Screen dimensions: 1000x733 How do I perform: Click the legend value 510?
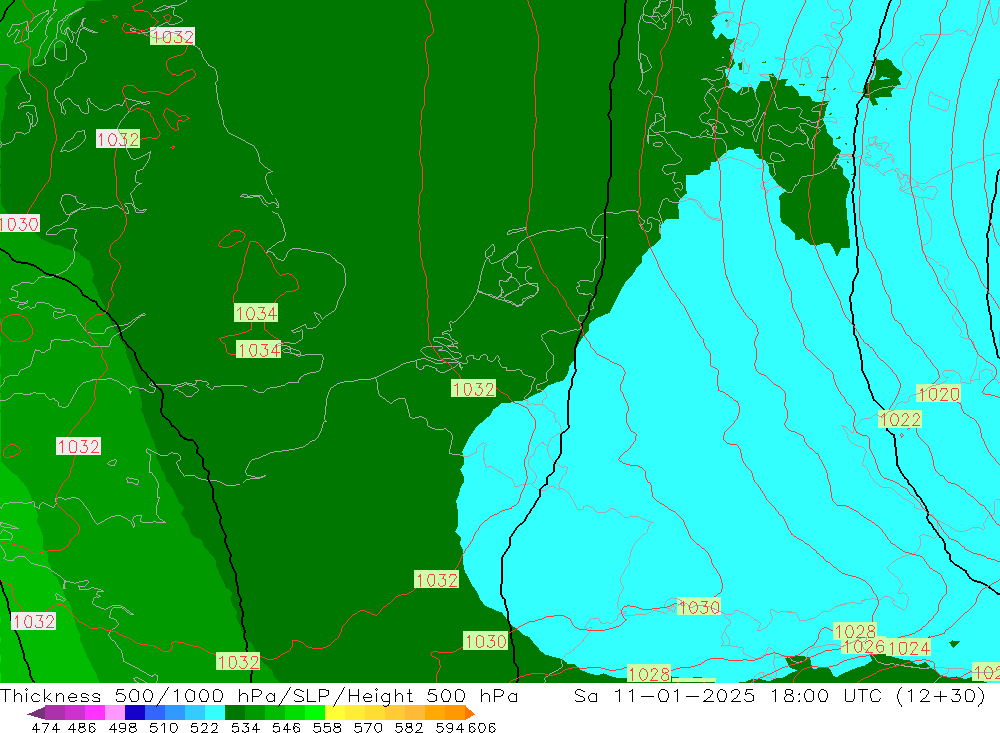164,727
